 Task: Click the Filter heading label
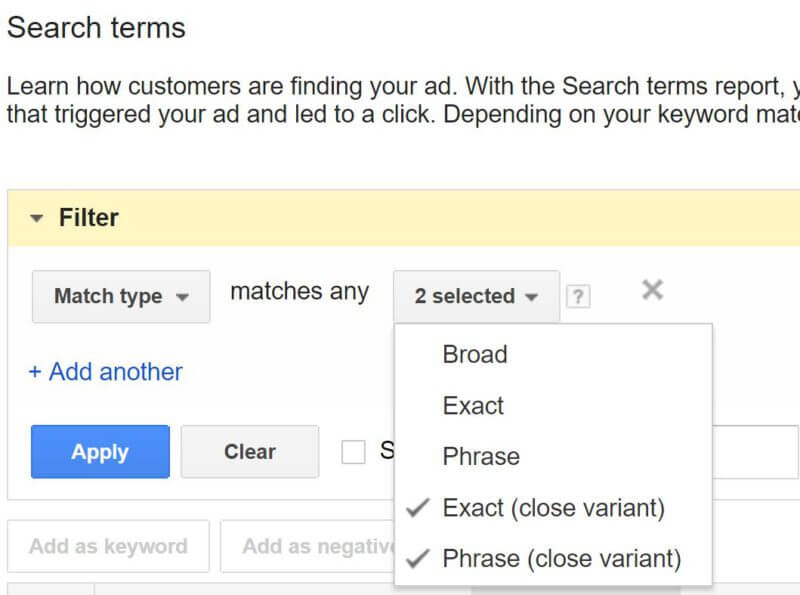(x=89, y=218)
